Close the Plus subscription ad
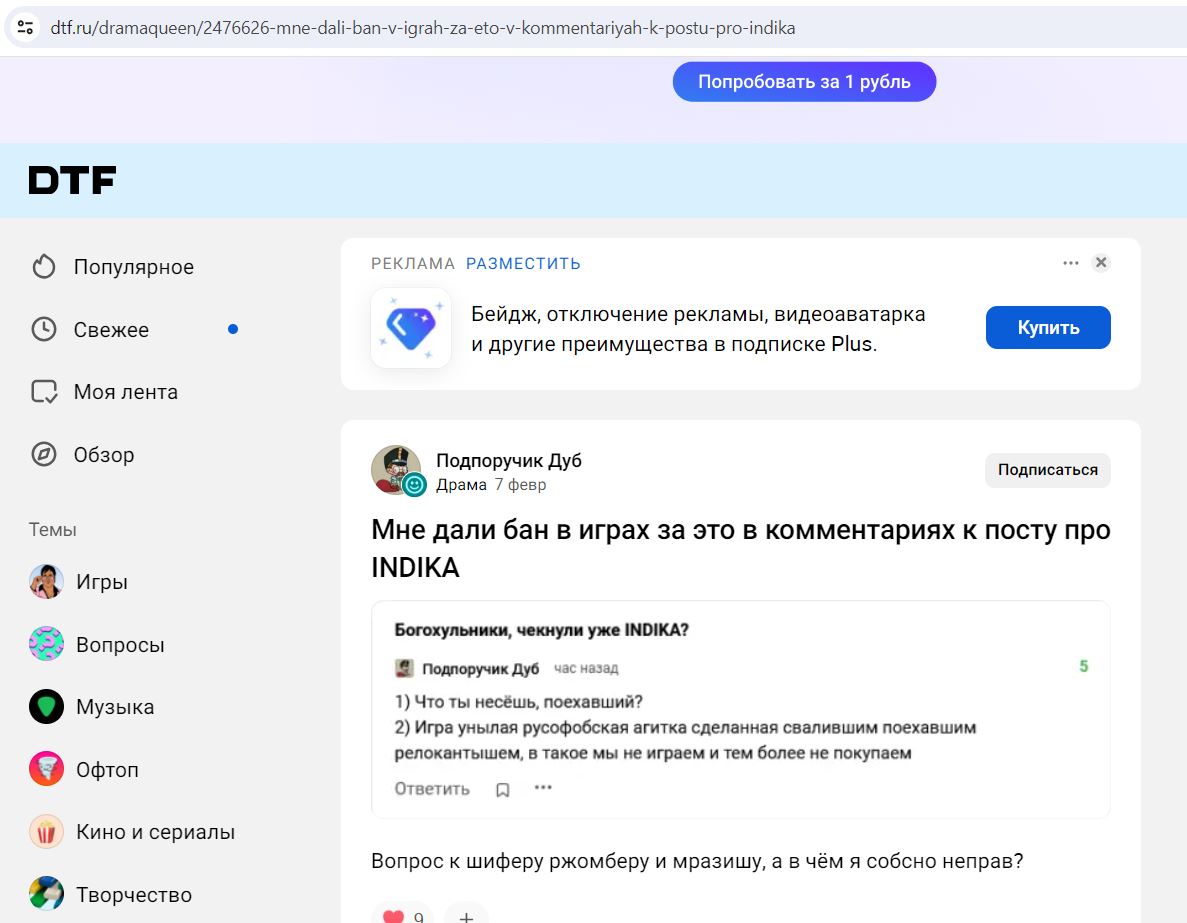 1101,263
